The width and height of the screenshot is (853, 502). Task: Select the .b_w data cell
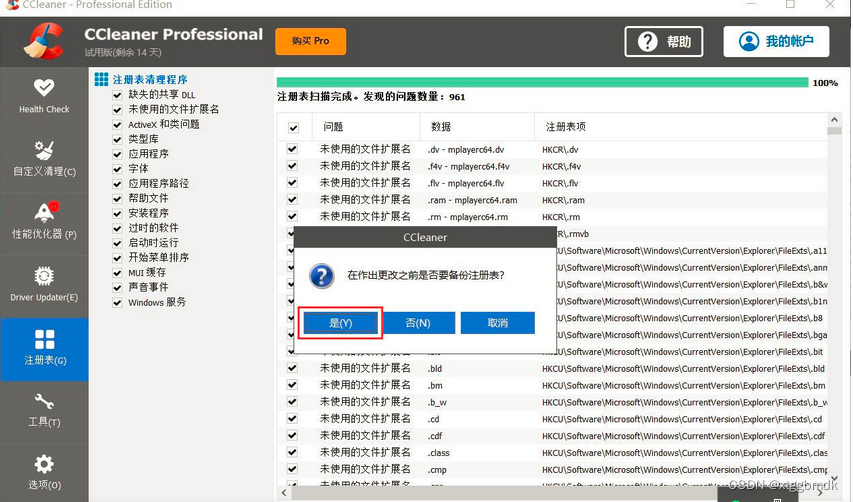click(437, 402)
